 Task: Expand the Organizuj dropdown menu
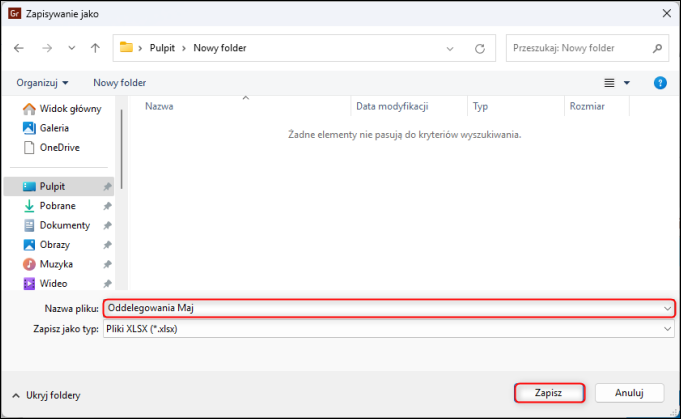pos(43,82)
